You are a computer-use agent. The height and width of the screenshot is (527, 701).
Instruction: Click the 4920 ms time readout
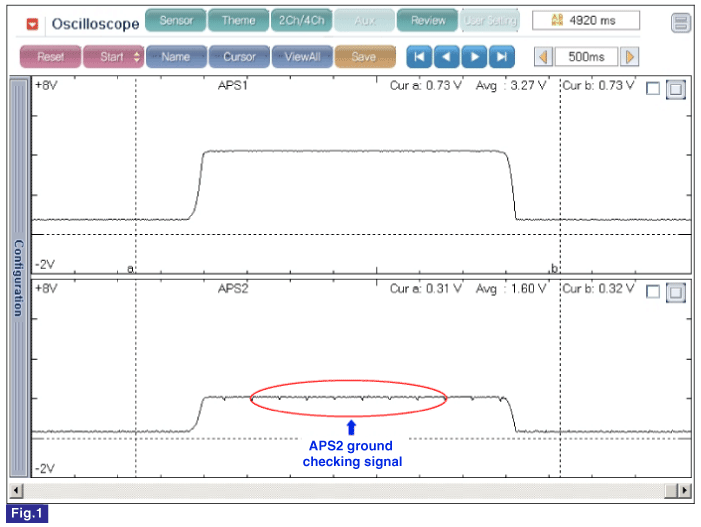(x=586, y=20)
